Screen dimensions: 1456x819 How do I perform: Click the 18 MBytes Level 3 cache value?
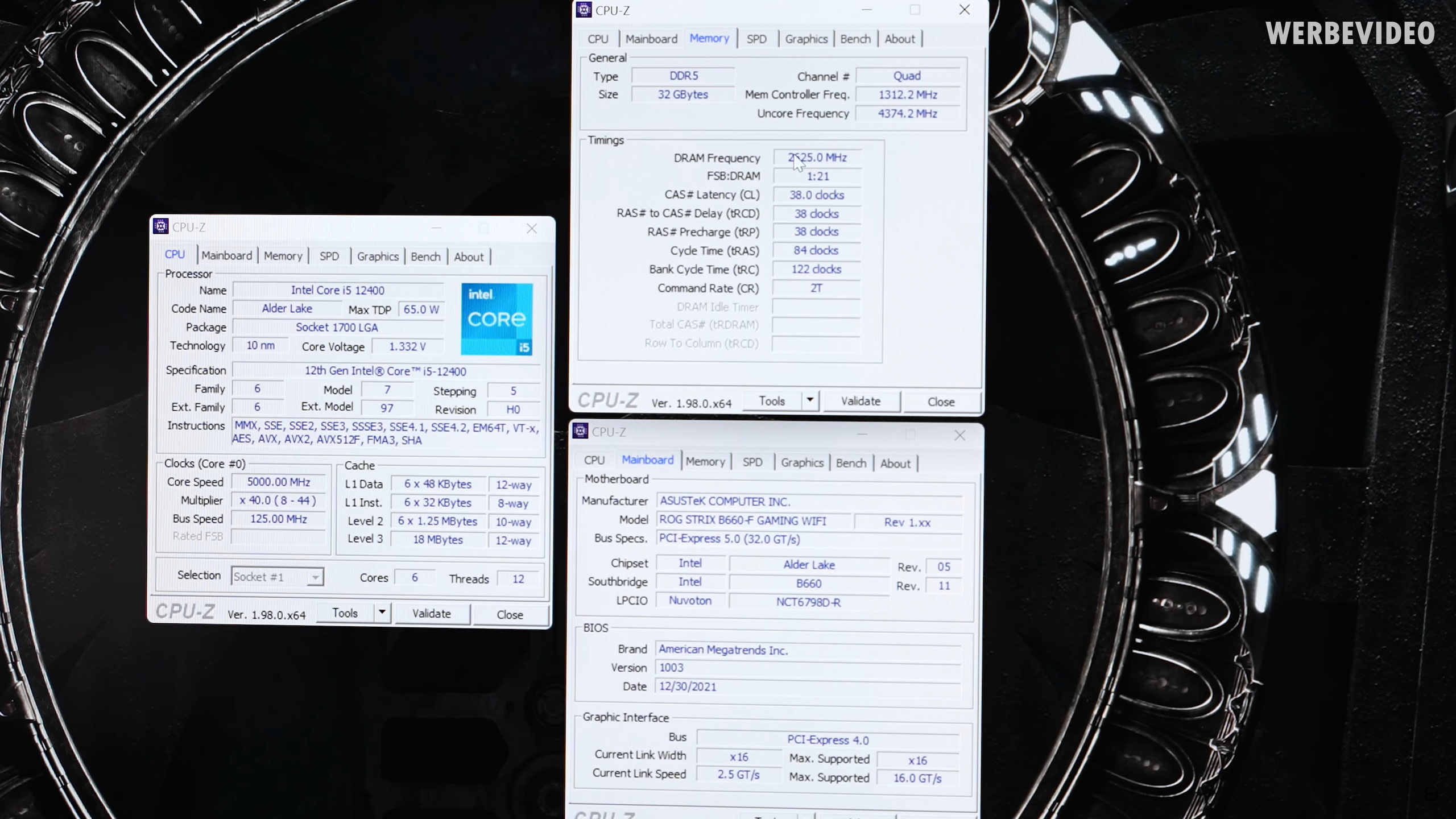click(x=438, y=540)
